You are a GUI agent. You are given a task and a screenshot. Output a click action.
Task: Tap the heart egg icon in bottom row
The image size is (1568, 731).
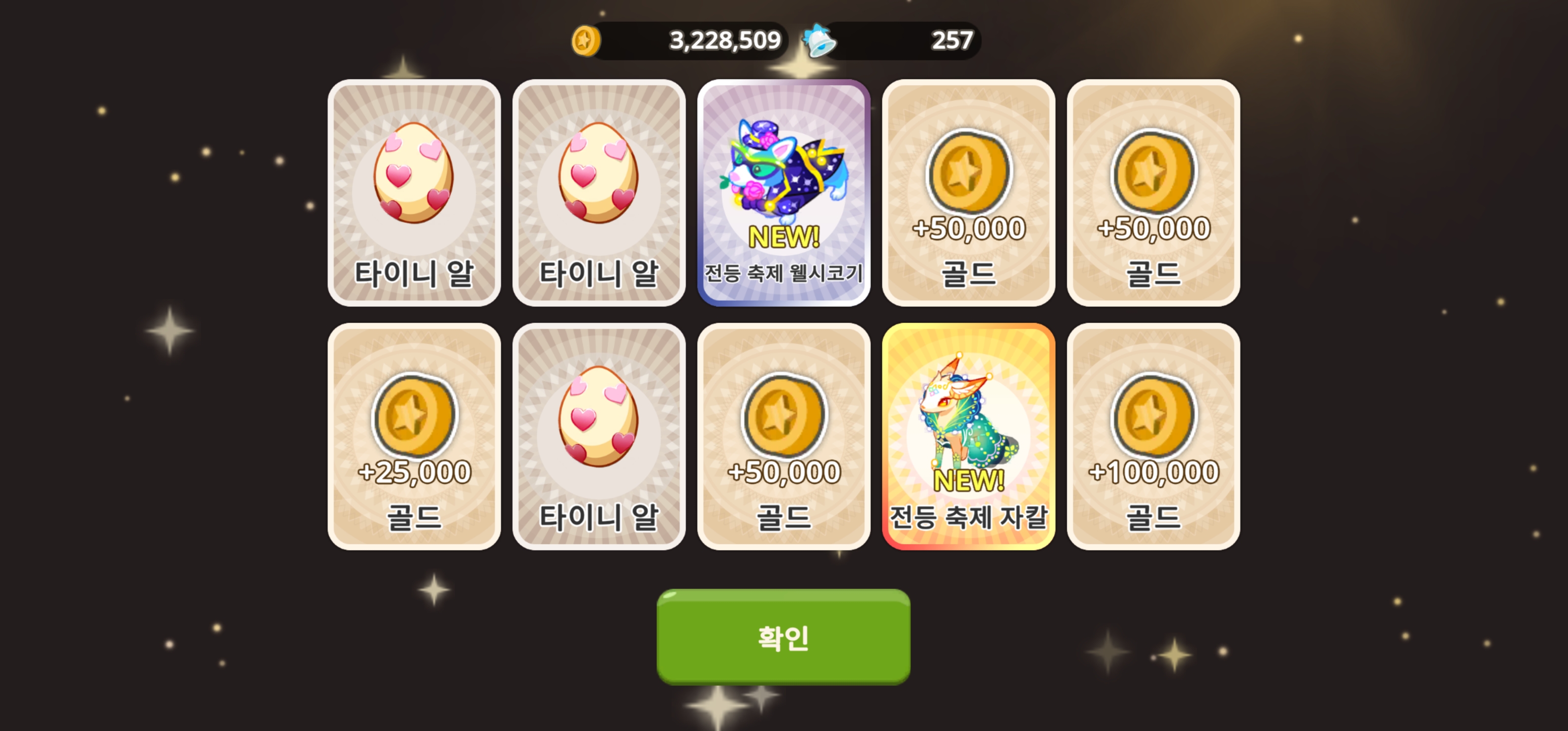599,416
